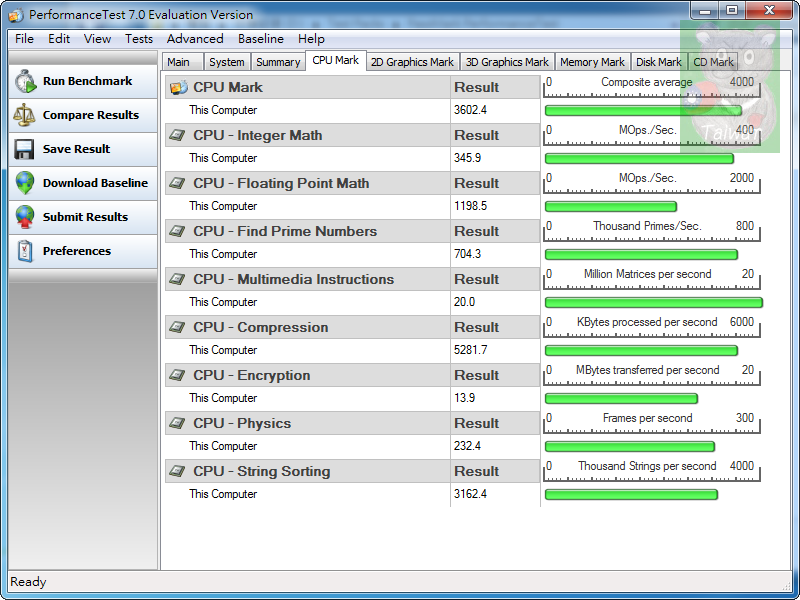800x600 pixels.
Task: Click the Physics result green bar
Action: click(630, 446)
